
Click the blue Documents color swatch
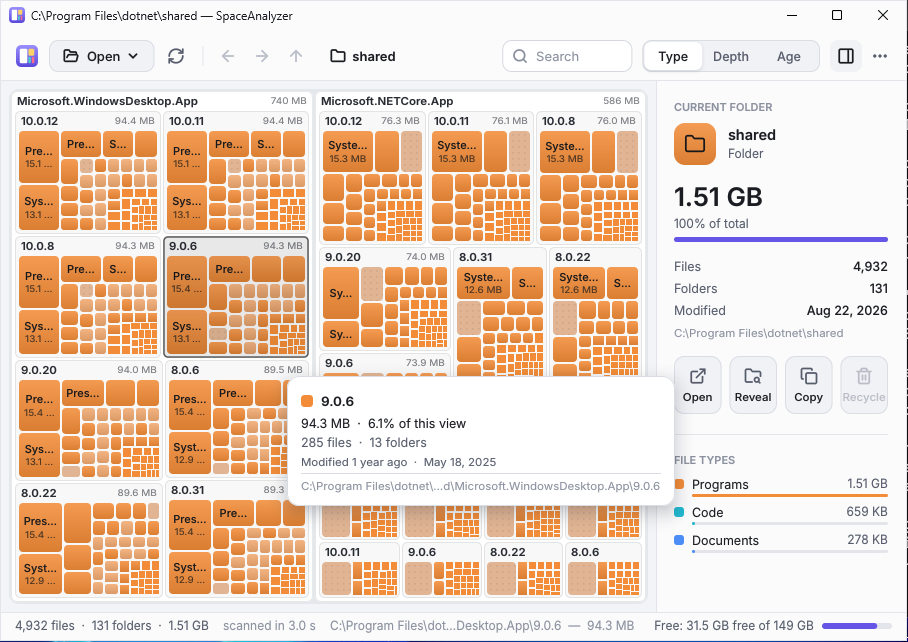tap(679, 540)
